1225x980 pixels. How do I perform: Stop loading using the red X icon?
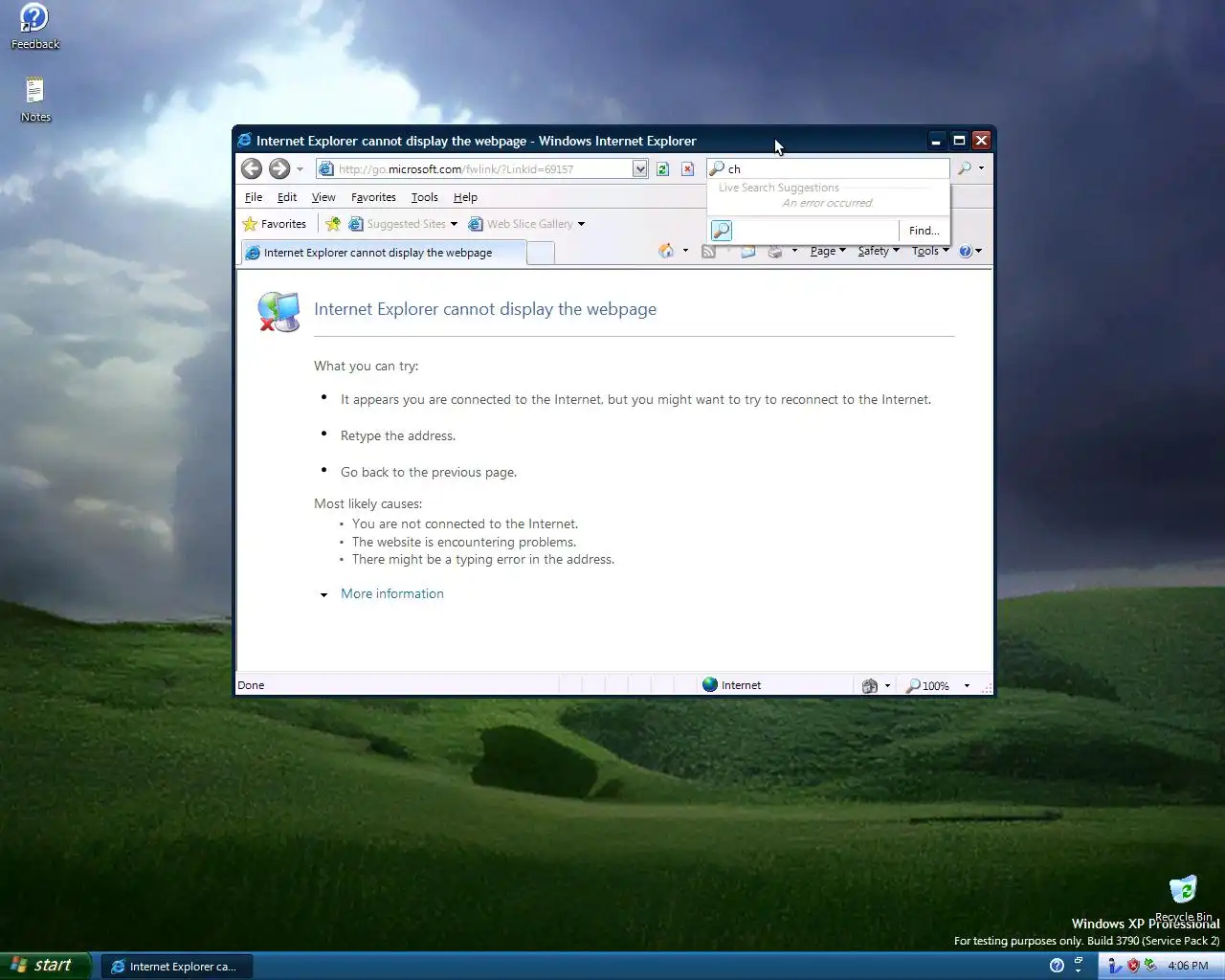[x=687, y=169]
